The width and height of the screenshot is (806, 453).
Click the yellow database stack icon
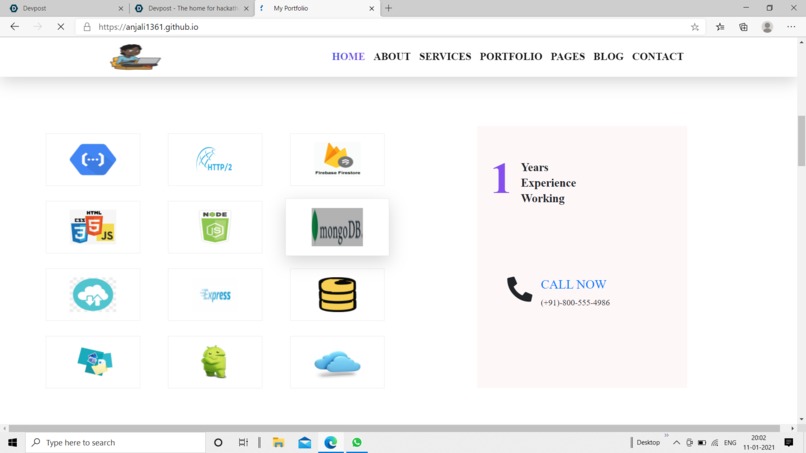[337, 295]
